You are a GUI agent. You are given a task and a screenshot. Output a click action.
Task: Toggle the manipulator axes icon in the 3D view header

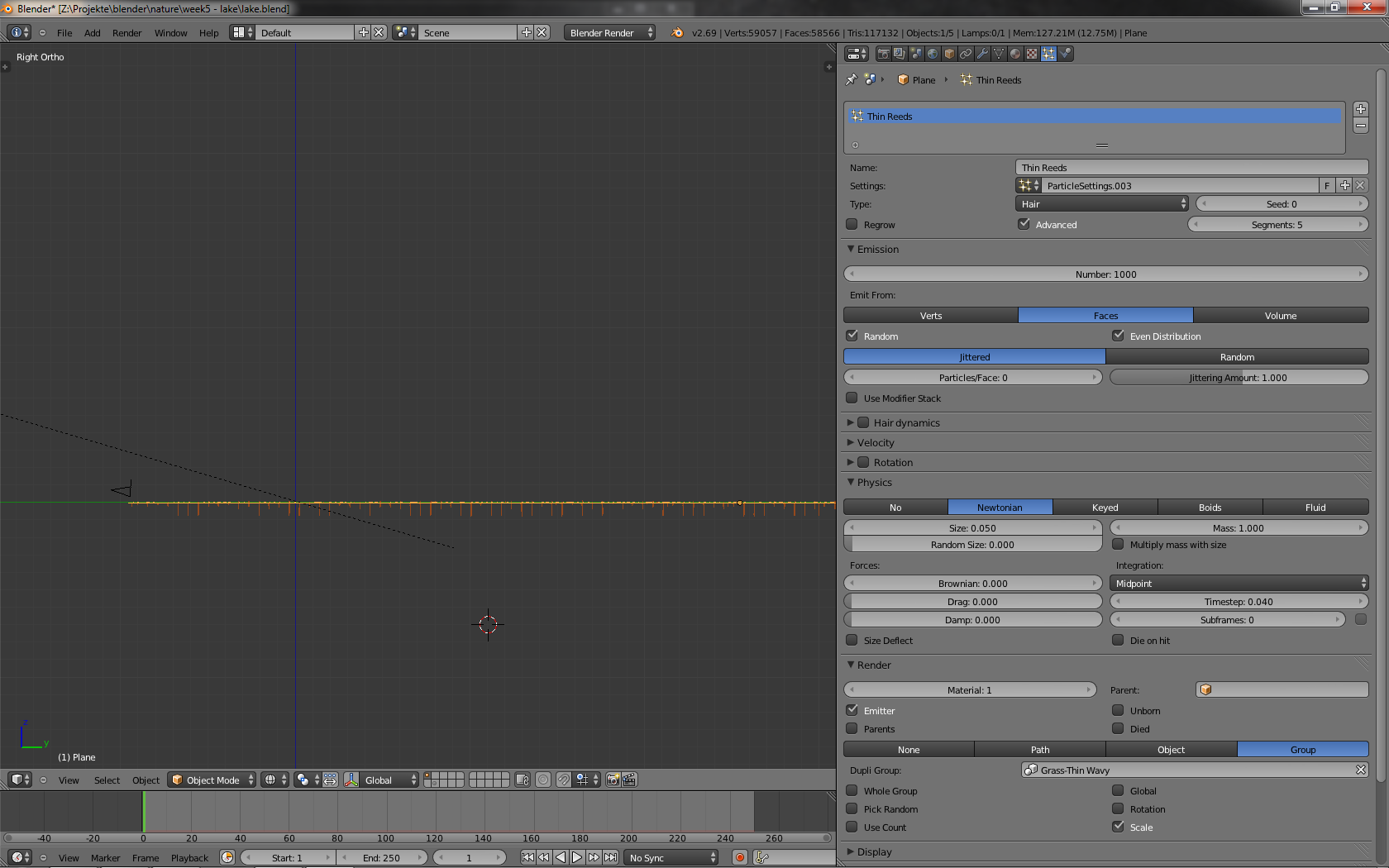coord(351,780)
